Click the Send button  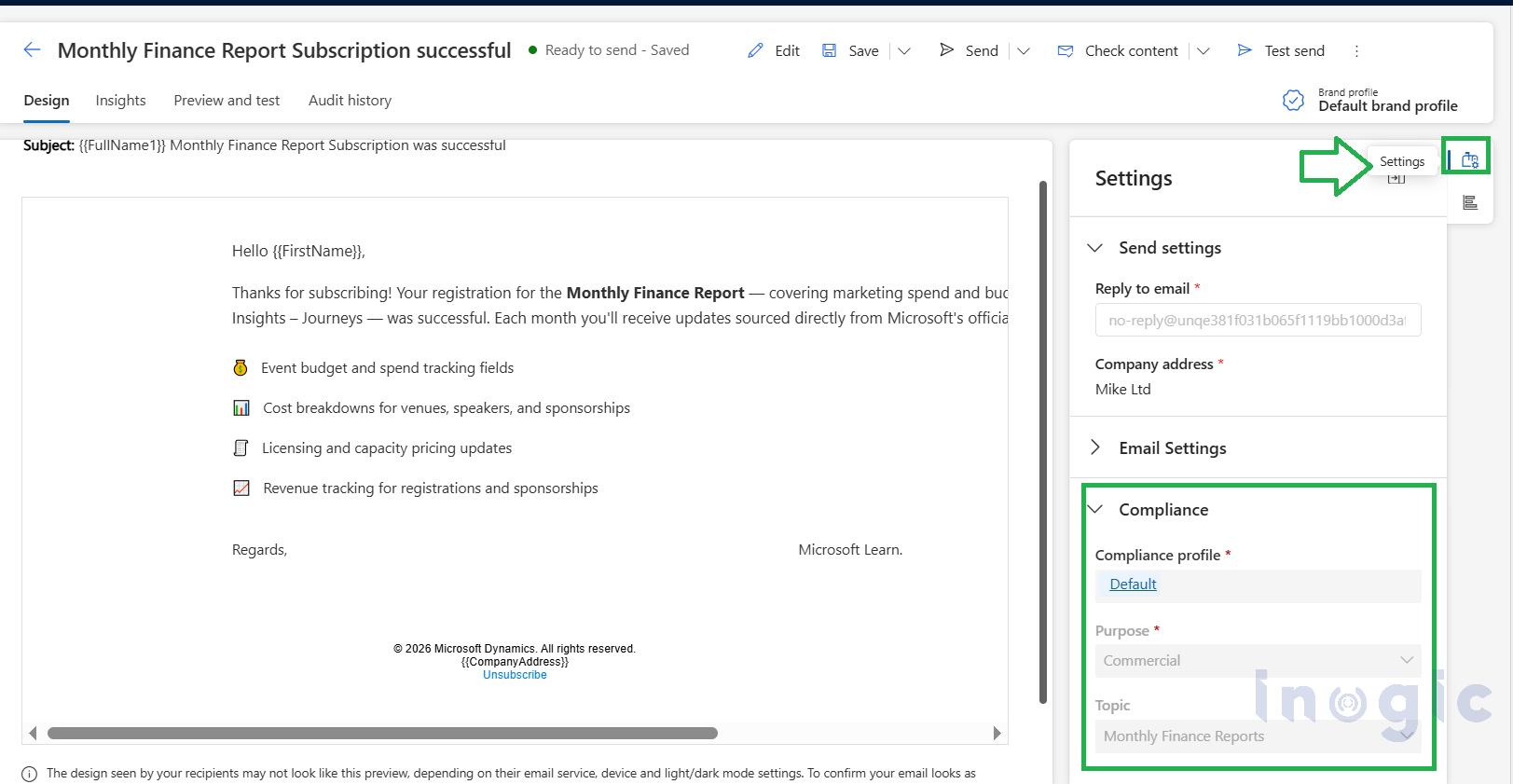pos(969,50)
